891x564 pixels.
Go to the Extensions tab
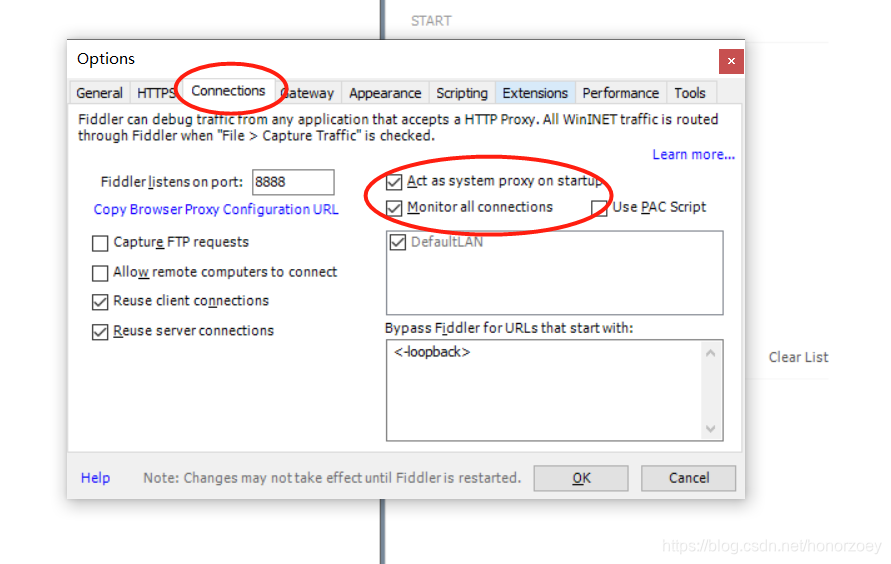pos(535,93)
